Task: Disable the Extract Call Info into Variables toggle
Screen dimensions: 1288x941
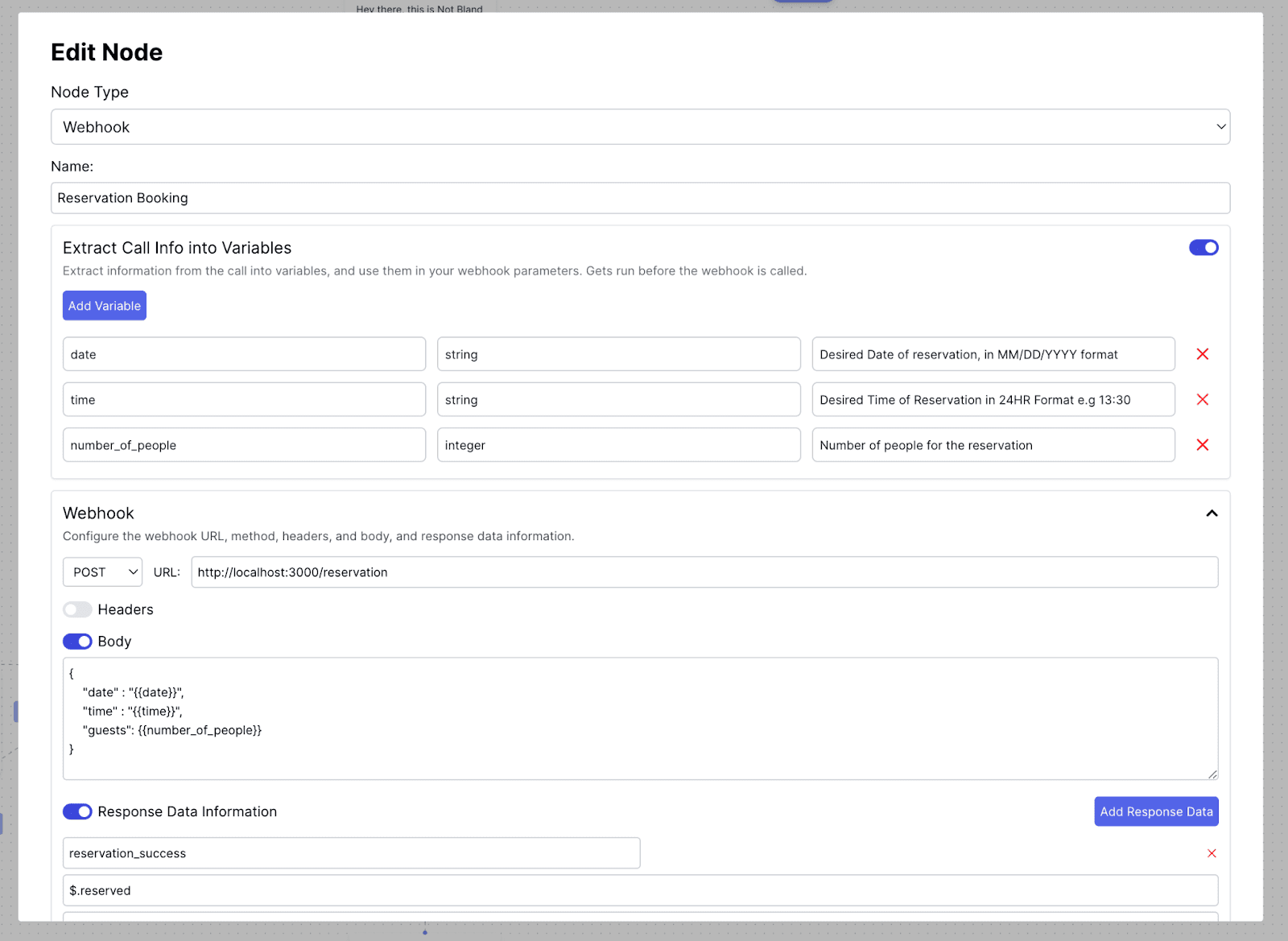Action: coord(1203,247)
